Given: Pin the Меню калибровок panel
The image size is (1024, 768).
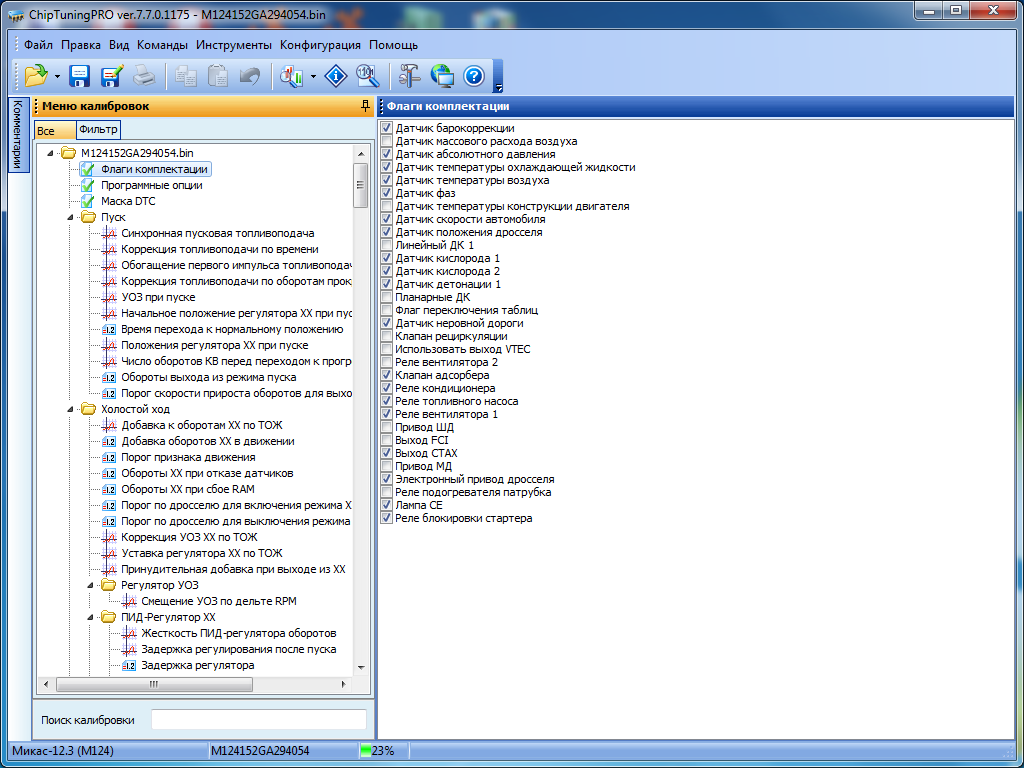Looking at the screenshot, I should pyautogui.click(x=365, y=106).
